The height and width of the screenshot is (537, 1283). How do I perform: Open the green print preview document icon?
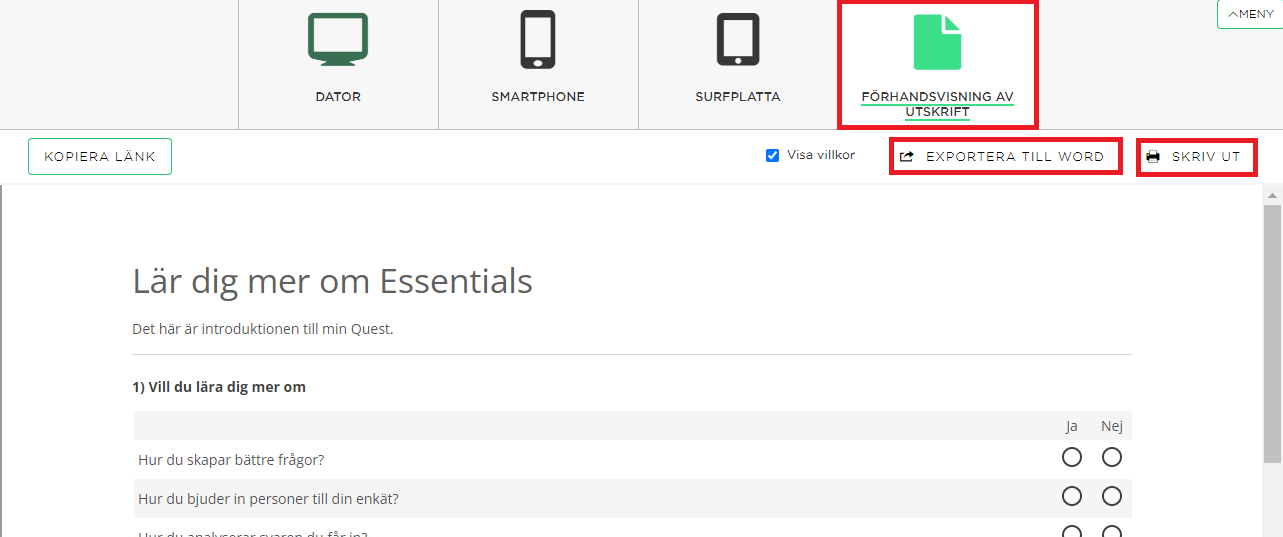pos(937,42)
